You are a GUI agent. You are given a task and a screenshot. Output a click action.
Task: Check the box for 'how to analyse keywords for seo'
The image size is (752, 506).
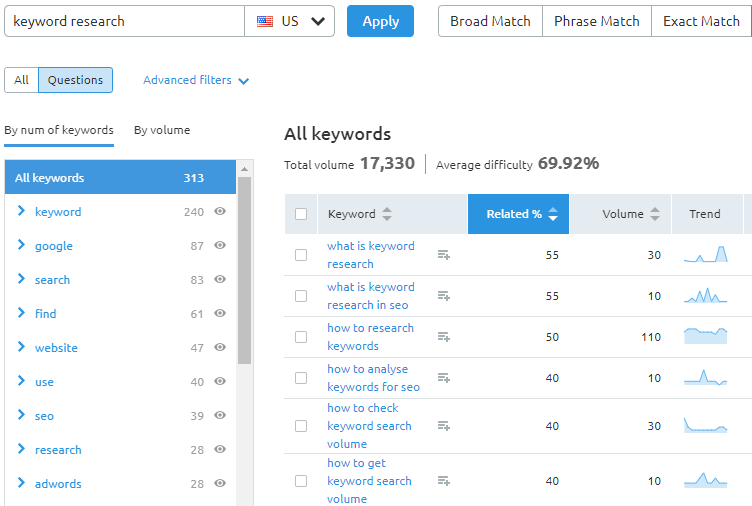click(x=301, y=378)
